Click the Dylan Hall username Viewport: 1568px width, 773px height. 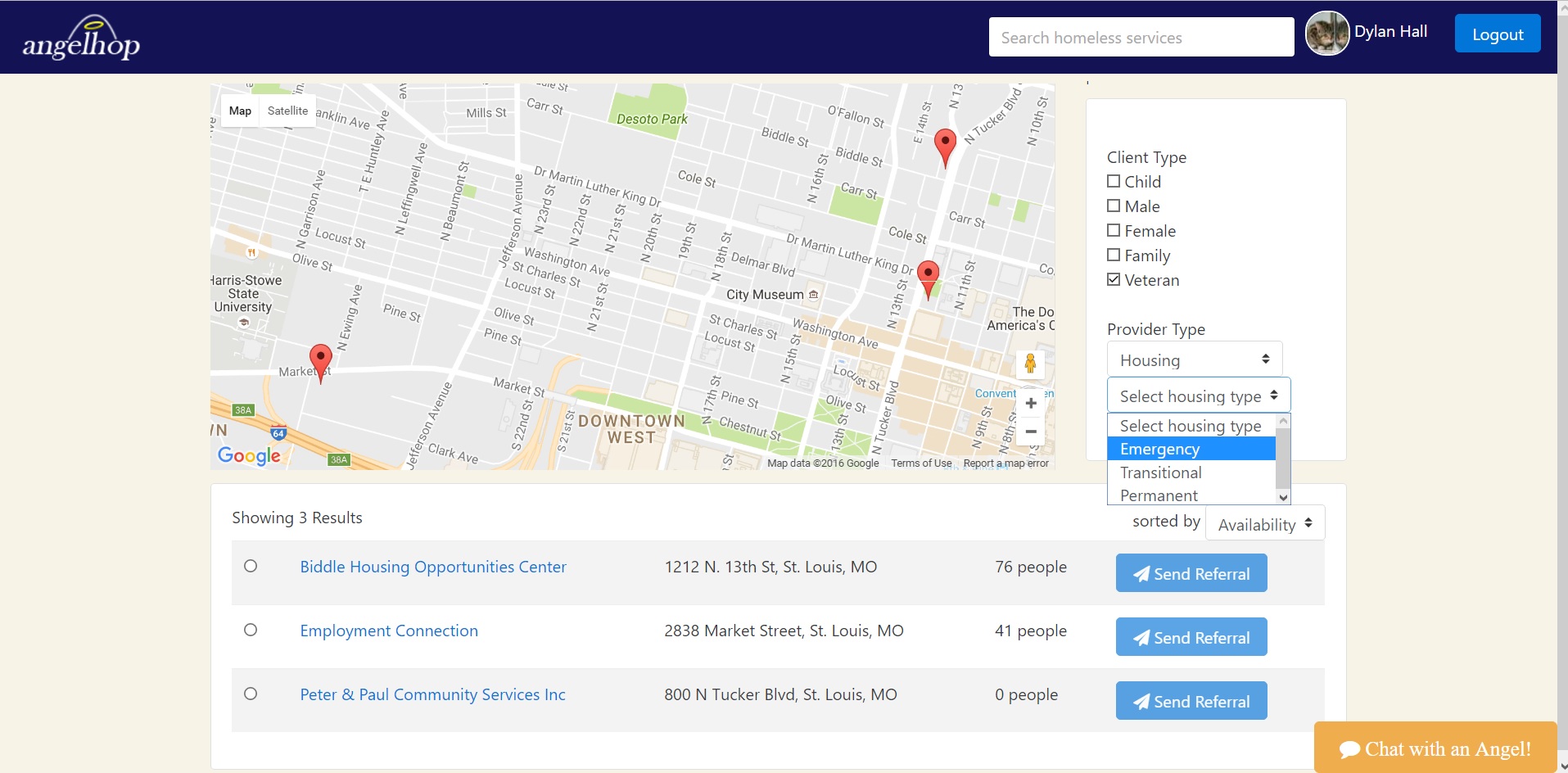(x=1390, y=31)
